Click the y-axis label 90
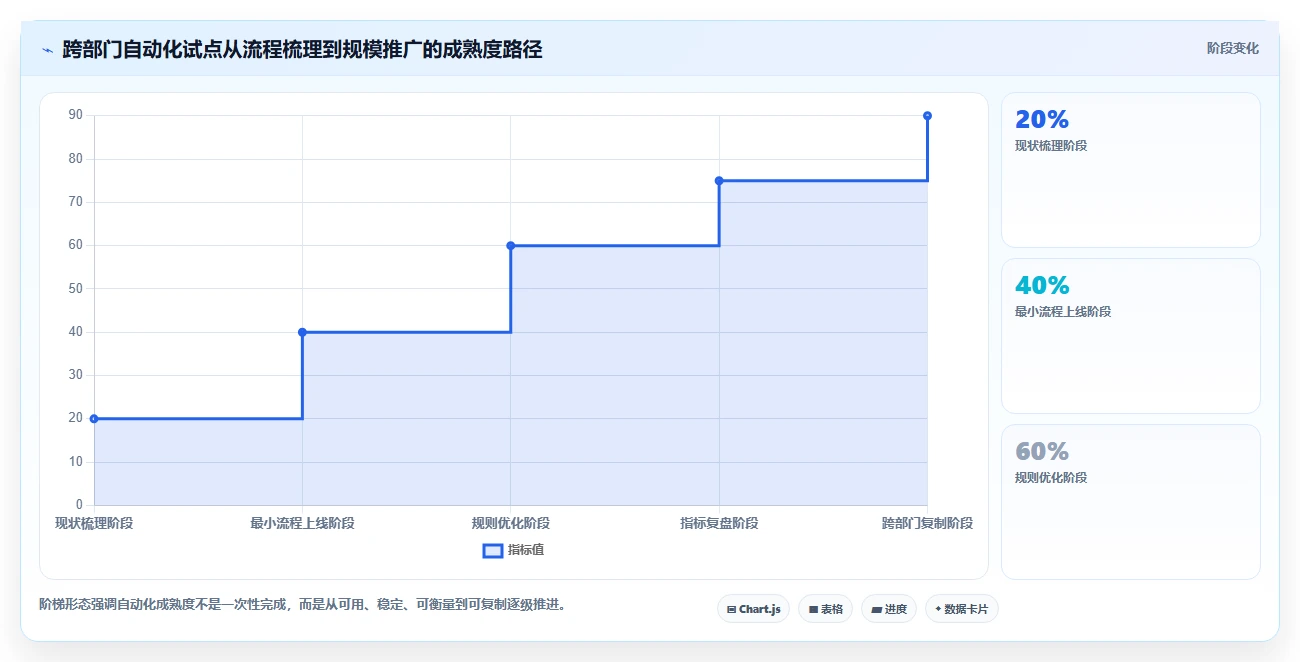 pyautogui.click(x=76, y=115)
